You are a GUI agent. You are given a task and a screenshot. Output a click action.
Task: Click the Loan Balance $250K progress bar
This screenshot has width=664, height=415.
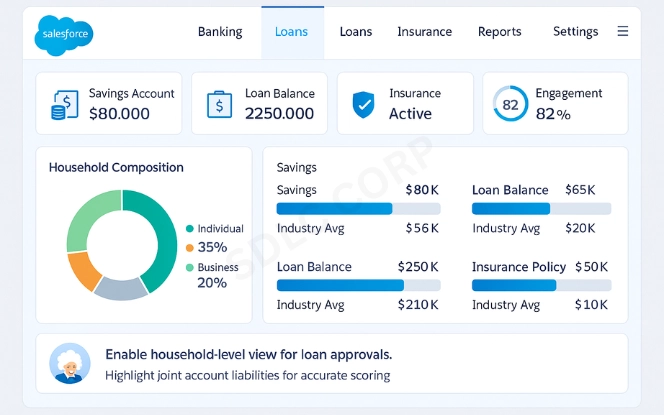pyautogui.click(x=358, y=285)
